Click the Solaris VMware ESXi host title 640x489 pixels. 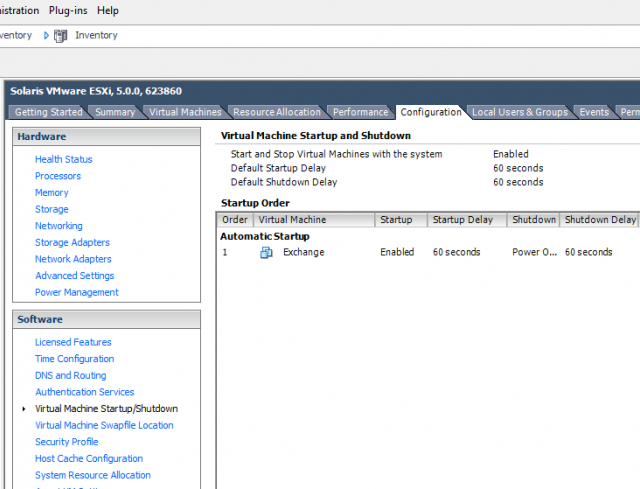pyautogui.click(x=96, y=91)
